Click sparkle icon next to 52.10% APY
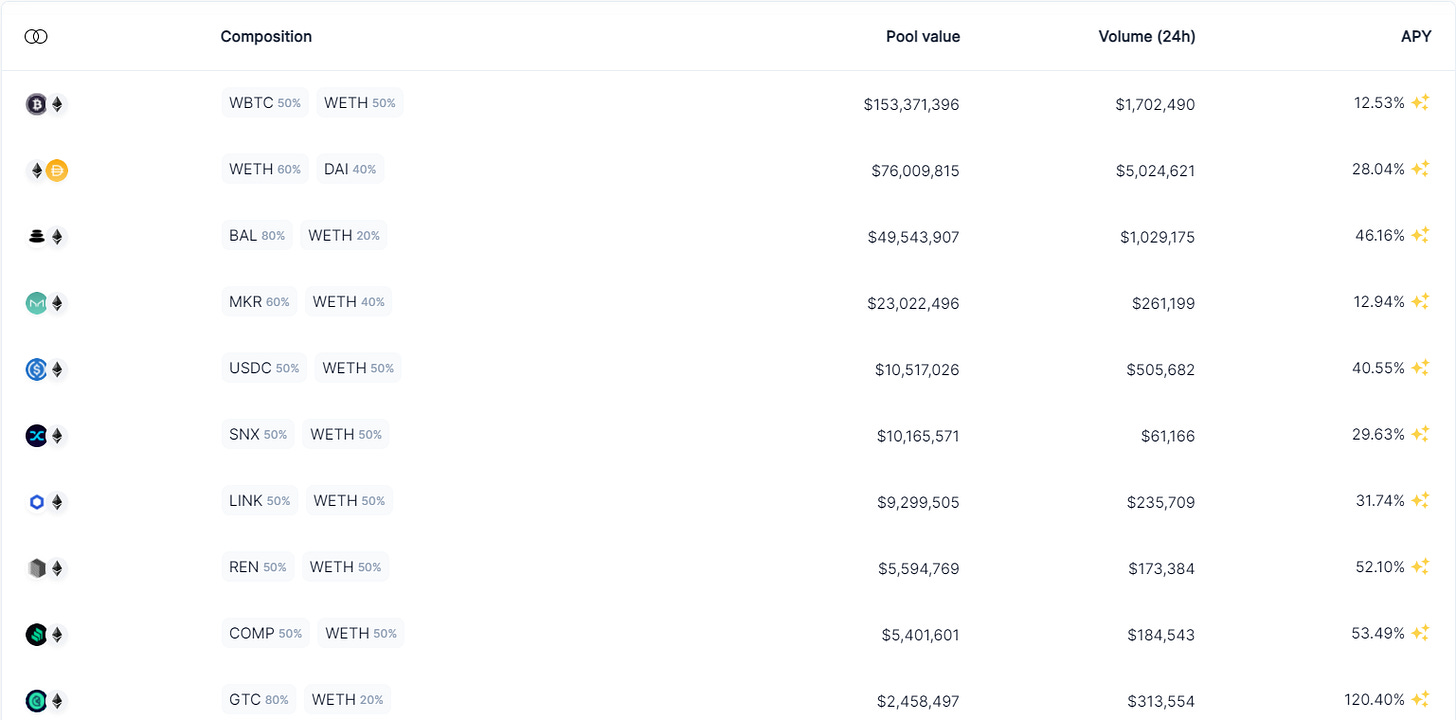Image resolution: width=1456 pixels, height=720 pixels. [x=1420, y=567]
